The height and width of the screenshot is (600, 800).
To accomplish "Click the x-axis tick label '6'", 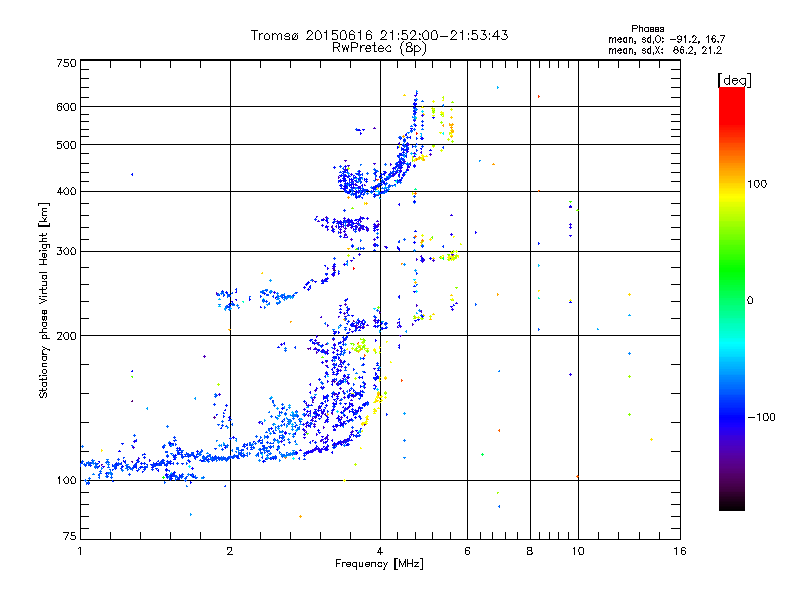I will tap(467, 551).
